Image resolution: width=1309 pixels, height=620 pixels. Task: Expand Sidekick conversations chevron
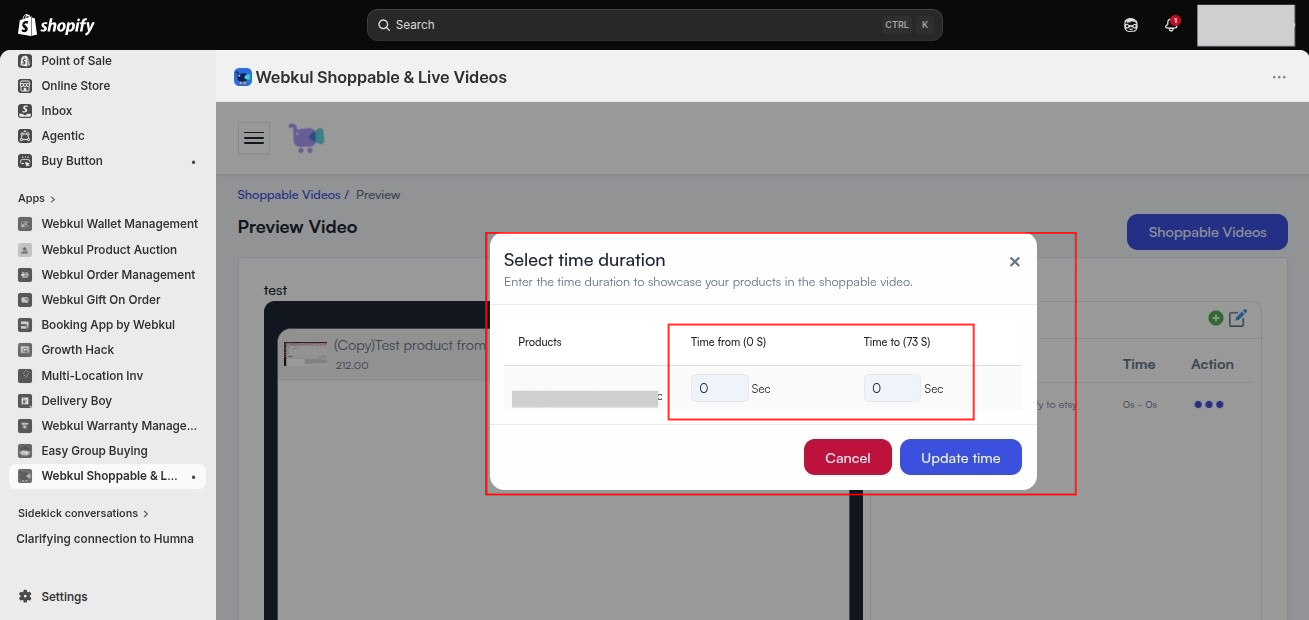146,514
